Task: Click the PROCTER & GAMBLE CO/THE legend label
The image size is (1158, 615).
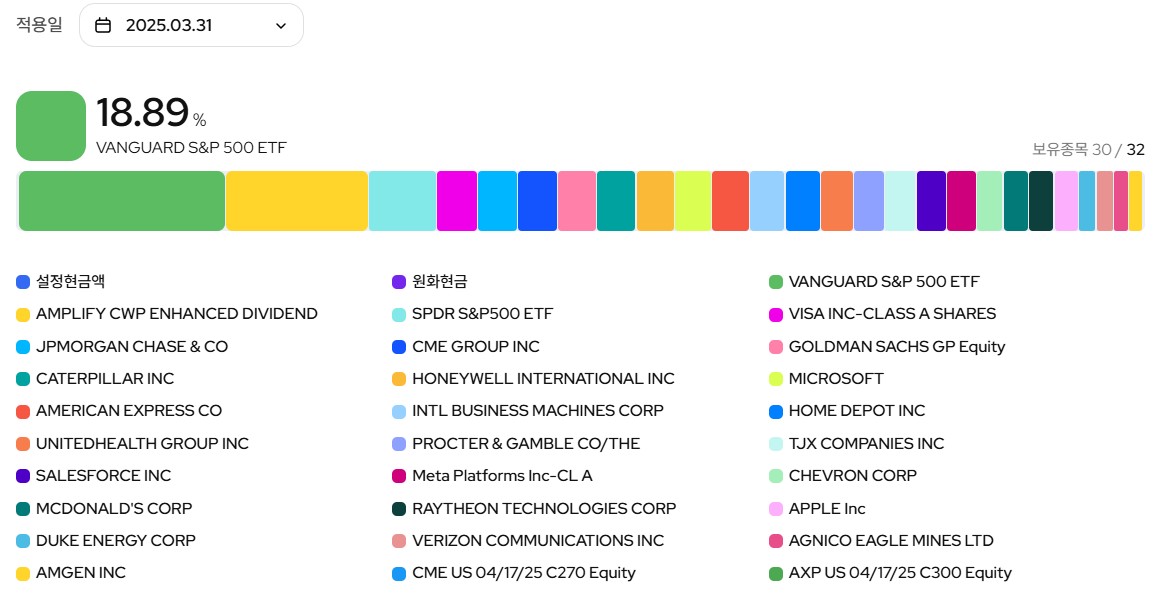Action: point(526,443)
